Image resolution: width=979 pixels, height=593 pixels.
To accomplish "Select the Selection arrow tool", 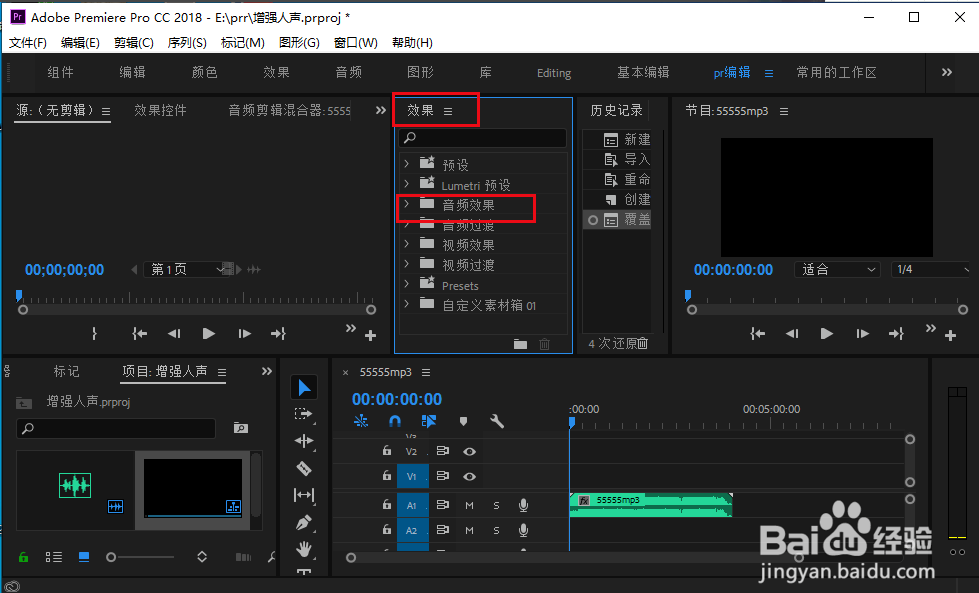I will pos(304,388).
